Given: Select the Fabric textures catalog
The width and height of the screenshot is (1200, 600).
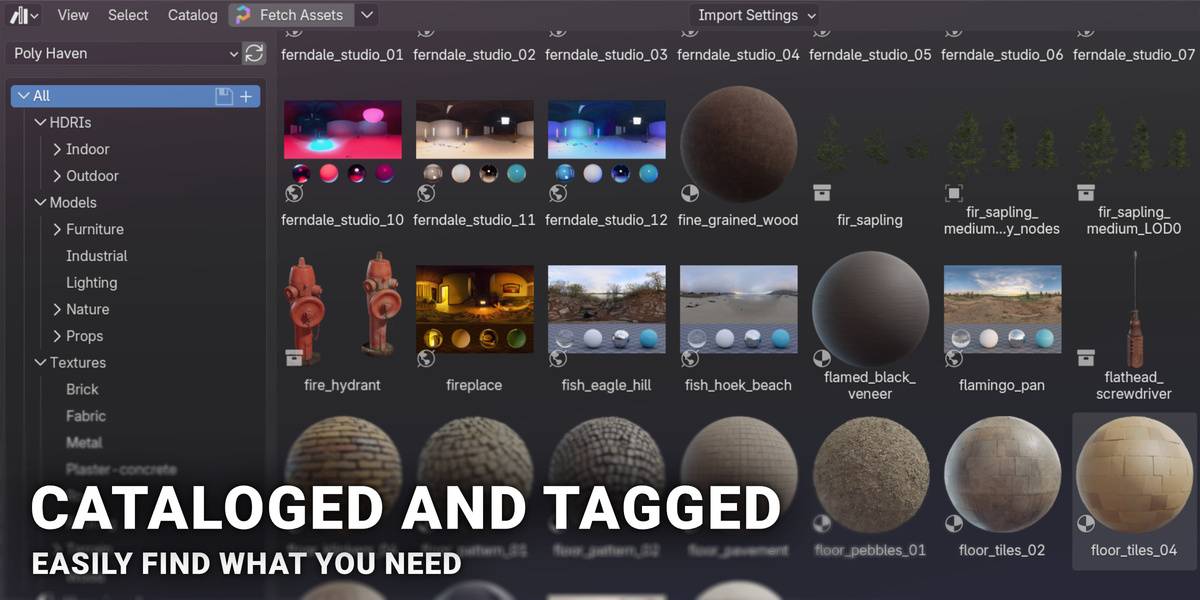Looking at the screenshot, I should 86,416.
